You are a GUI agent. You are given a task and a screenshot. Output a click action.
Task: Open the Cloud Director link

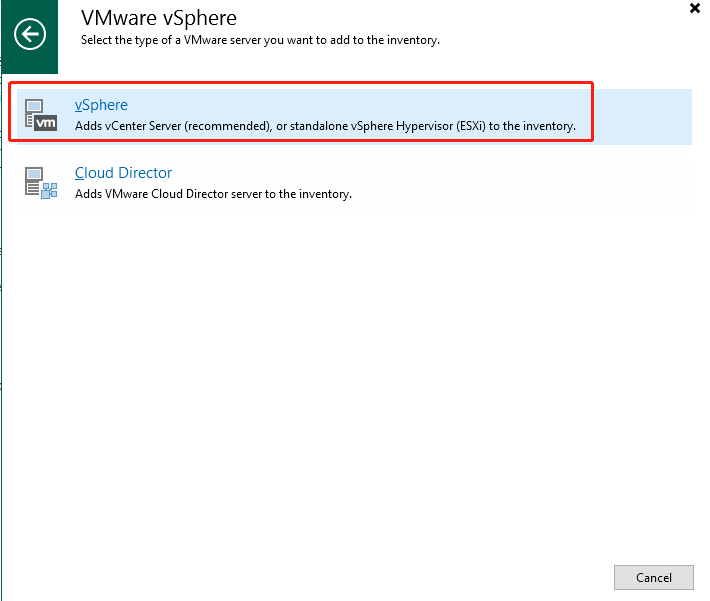click(x=124, y=173)
